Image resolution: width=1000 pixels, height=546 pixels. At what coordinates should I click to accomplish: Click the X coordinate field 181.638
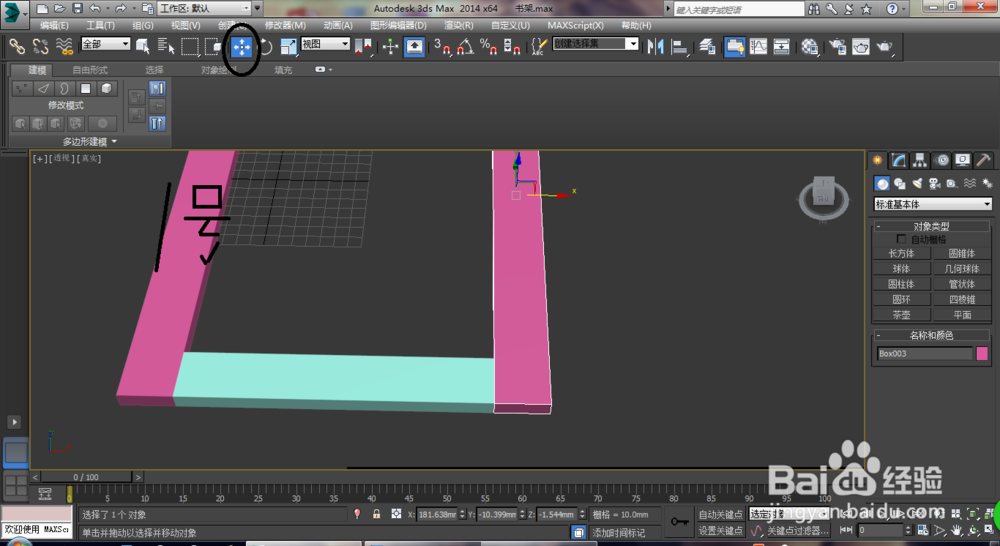tap(438, 514)
